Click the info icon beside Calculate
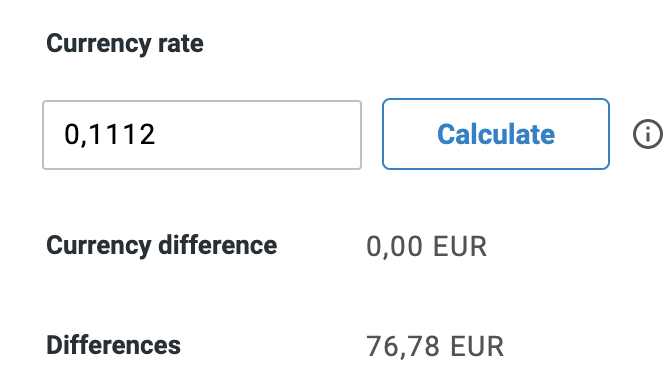670x392 pixels. click(x=647, y=134)
